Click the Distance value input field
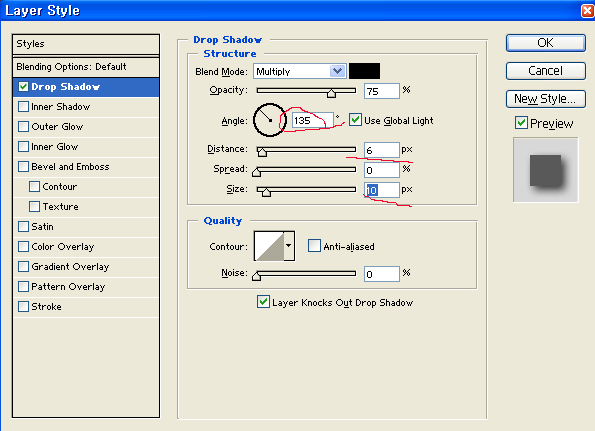This screenshot has height=431, width=595. pyautogui.click(x=381, y=150)
